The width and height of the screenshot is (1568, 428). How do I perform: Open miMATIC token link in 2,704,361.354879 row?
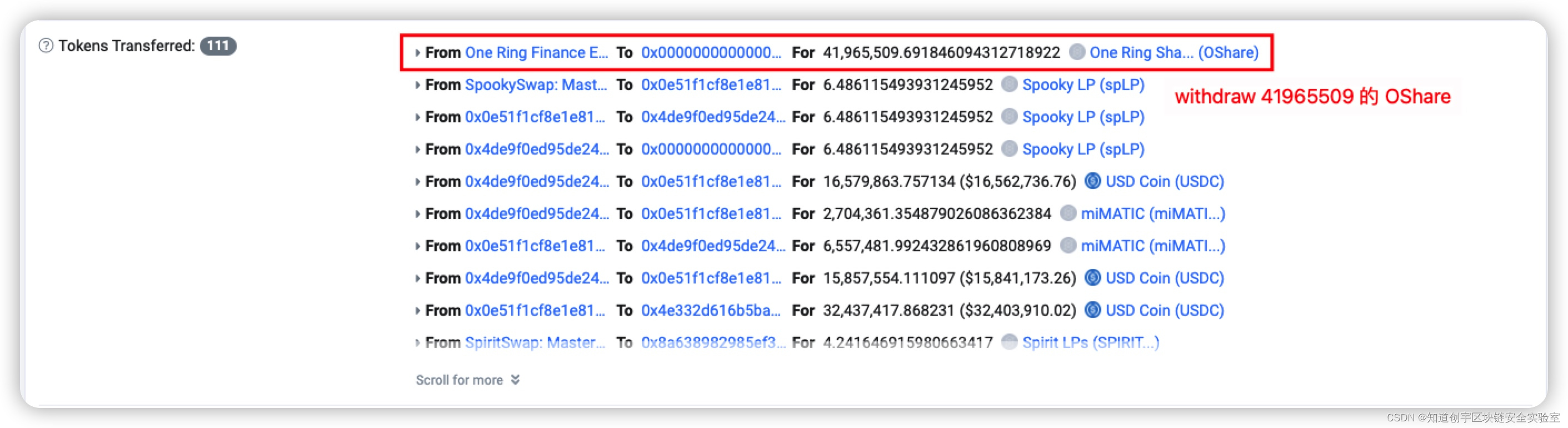pyautogui.click(x=1153, y=213)
